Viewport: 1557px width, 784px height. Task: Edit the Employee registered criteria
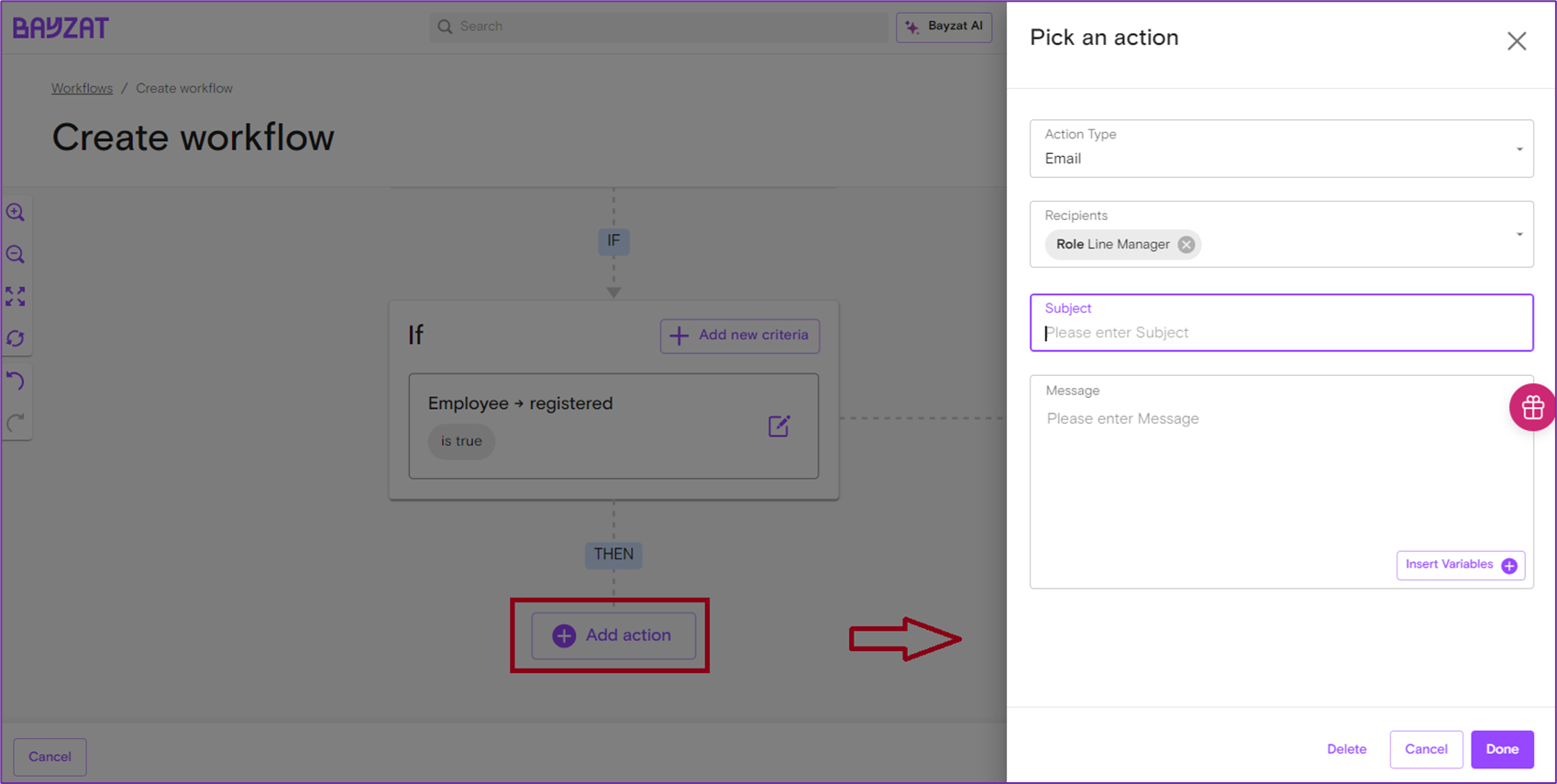pyautogui.click(x=778, y=426)
